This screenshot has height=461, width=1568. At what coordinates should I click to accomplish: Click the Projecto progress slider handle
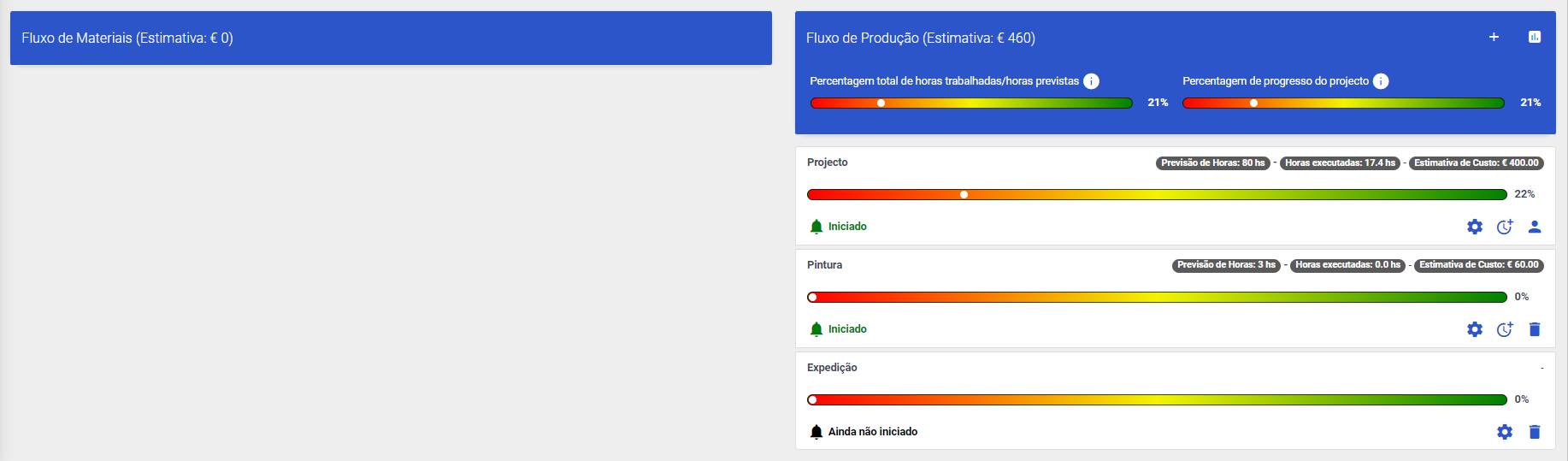[x=964, y=194]
